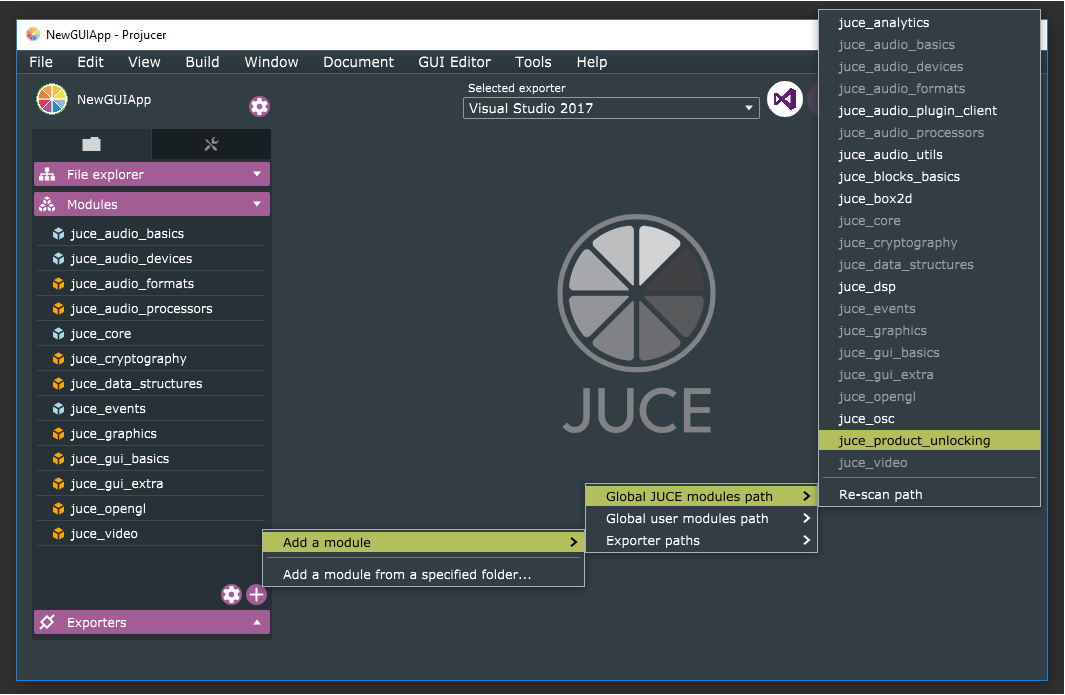Screen dimensions: 1065x695
Task: Open the Tools menu
Action: click(x=533, y=62)
